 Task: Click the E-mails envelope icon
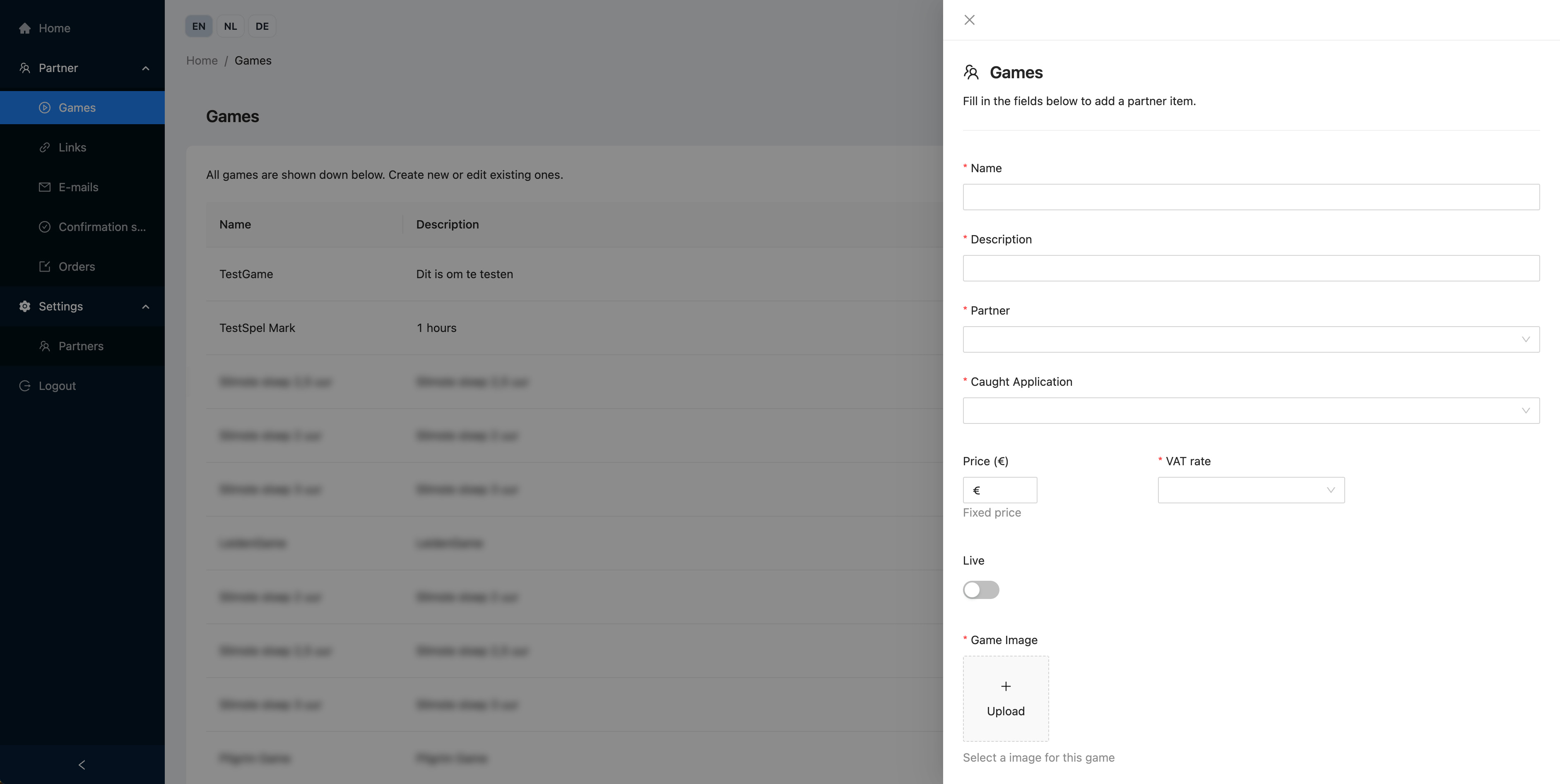pos(45,187)
